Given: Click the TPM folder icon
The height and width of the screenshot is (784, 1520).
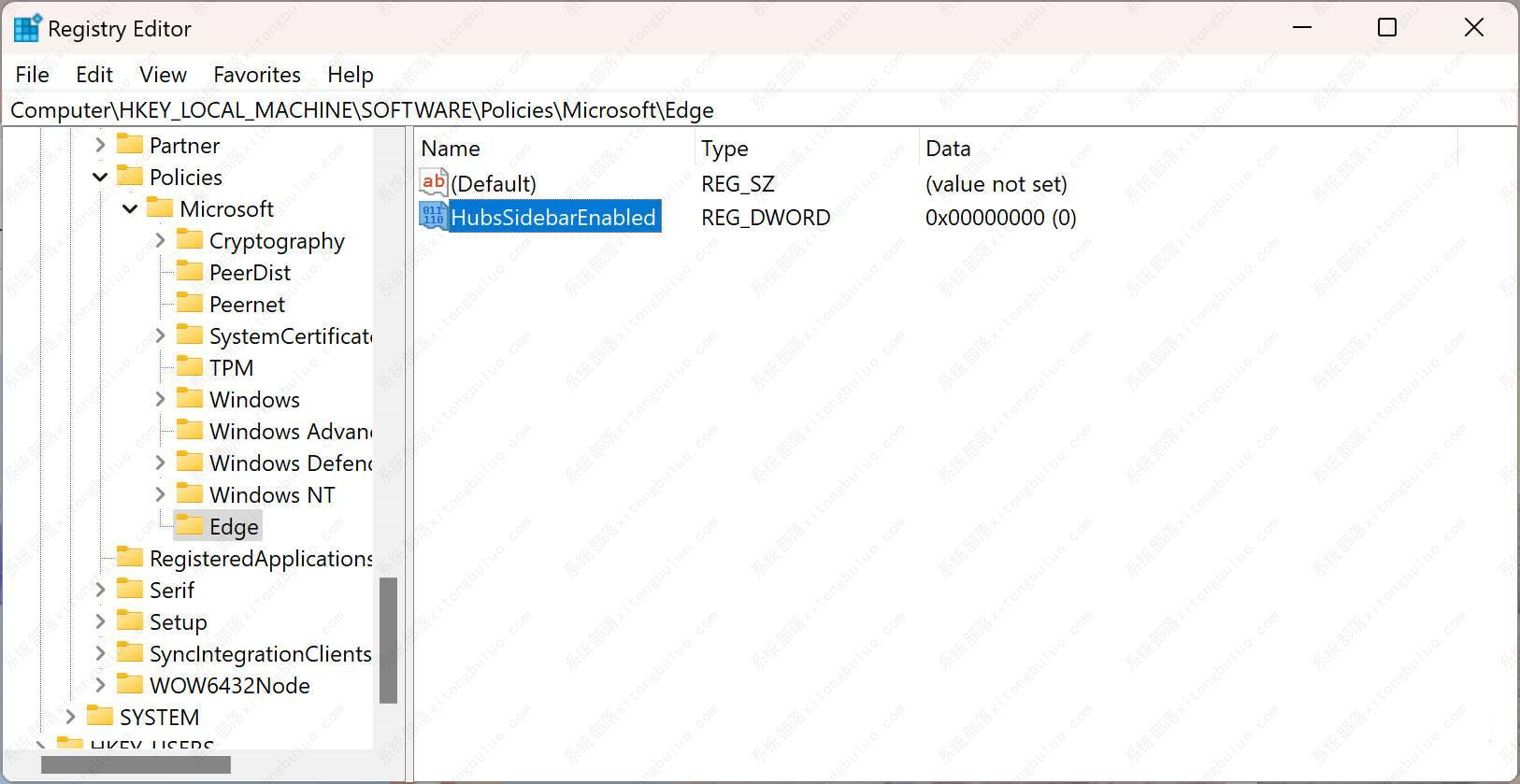Looking at the screenshot, I should pyautogui.click(x=190, y=367).
